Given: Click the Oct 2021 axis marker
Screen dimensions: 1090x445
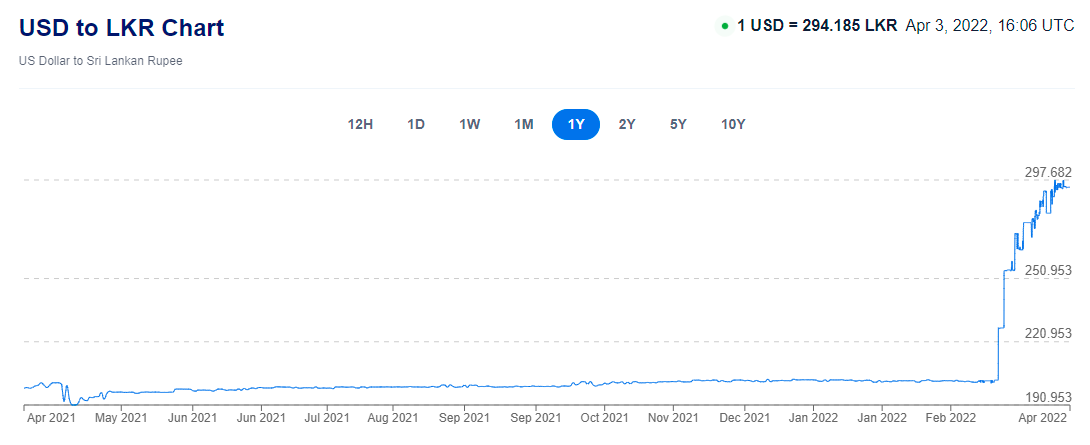Looking at the screenshot, I should 605,418.
